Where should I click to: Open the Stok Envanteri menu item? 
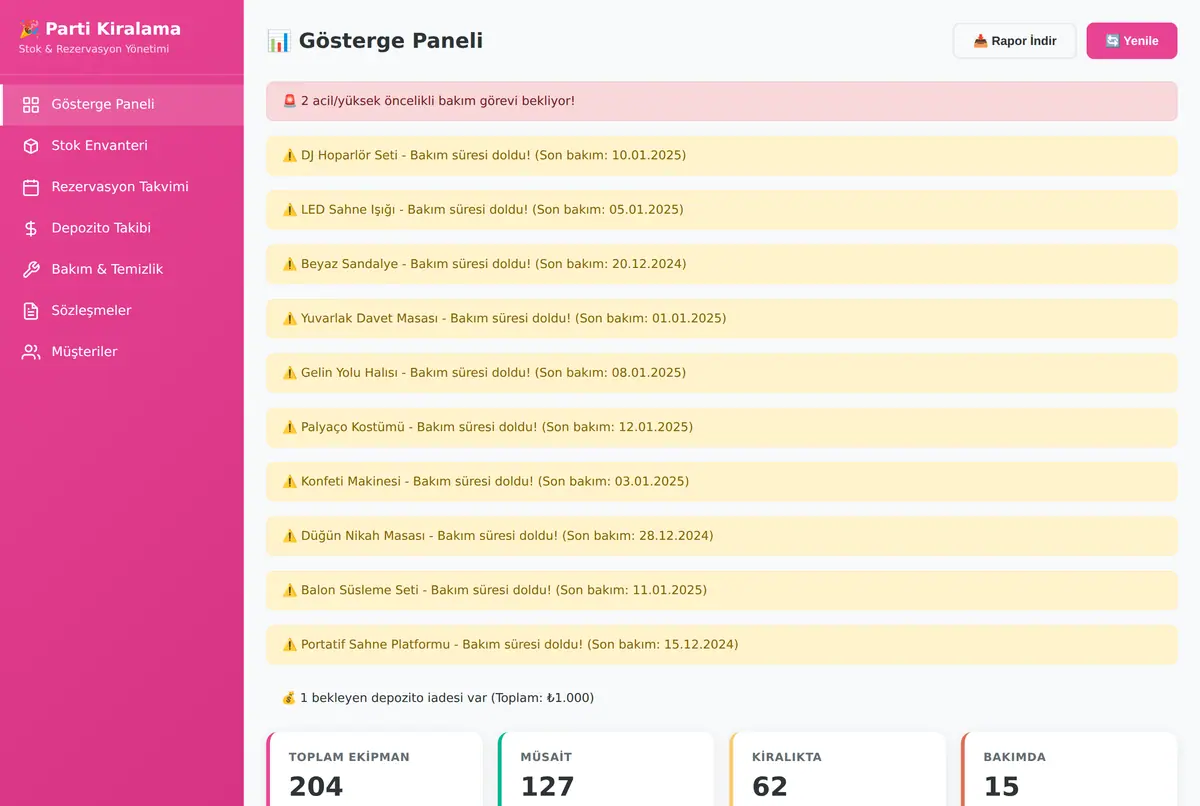[122, 146]
